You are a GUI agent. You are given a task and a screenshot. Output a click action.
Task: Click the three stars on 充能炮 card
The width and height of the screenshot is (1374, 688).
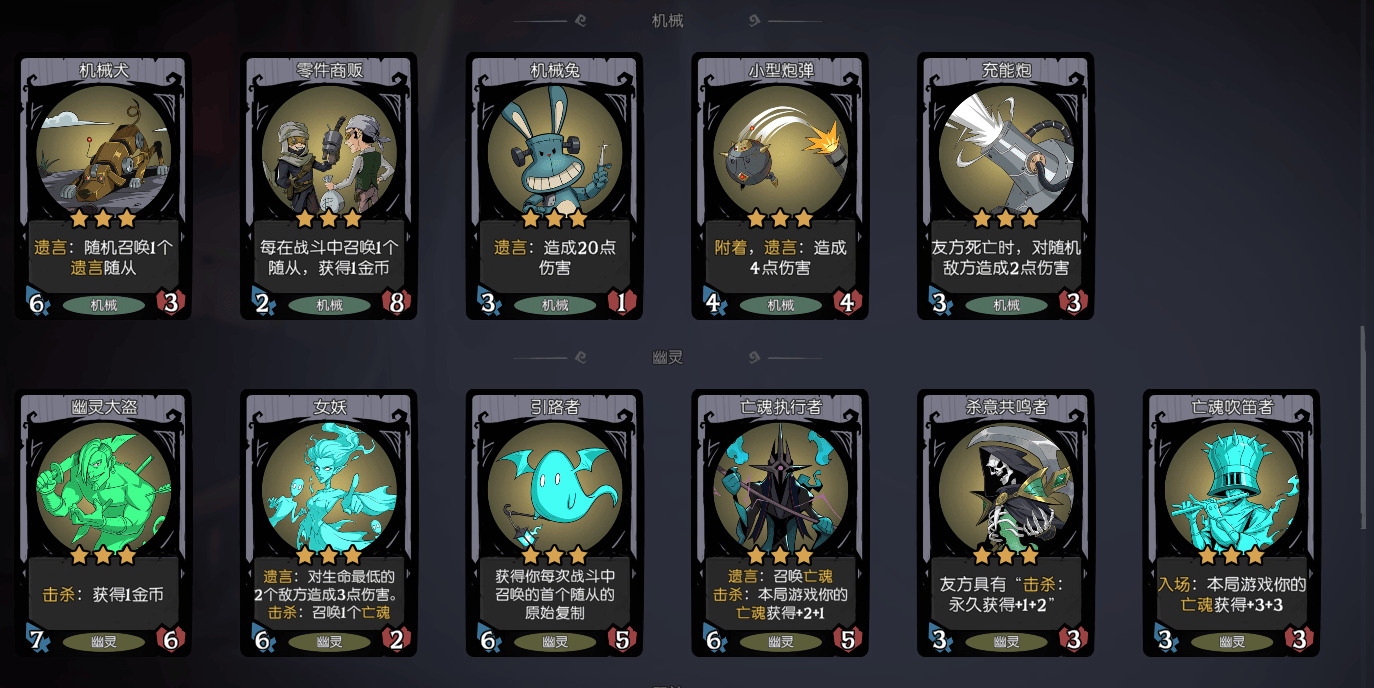[1006, 218]
